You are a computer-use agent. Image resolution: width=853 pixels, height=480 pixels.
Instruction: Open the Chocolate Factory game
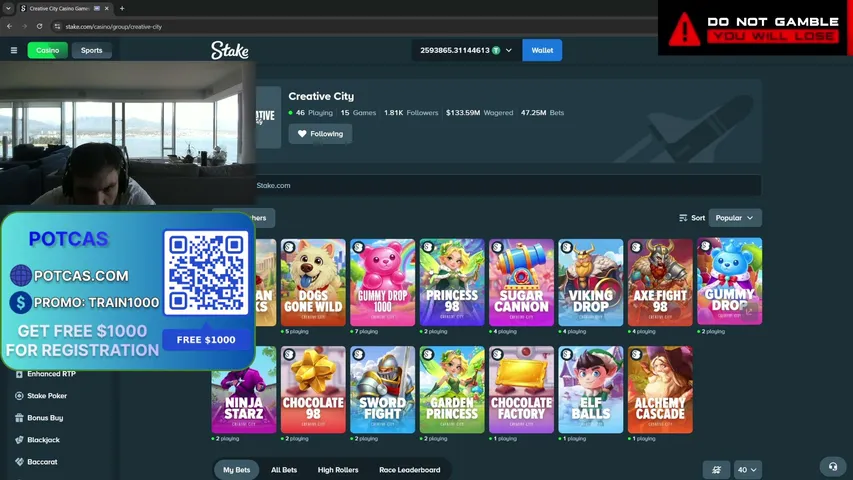coord(521,390)
